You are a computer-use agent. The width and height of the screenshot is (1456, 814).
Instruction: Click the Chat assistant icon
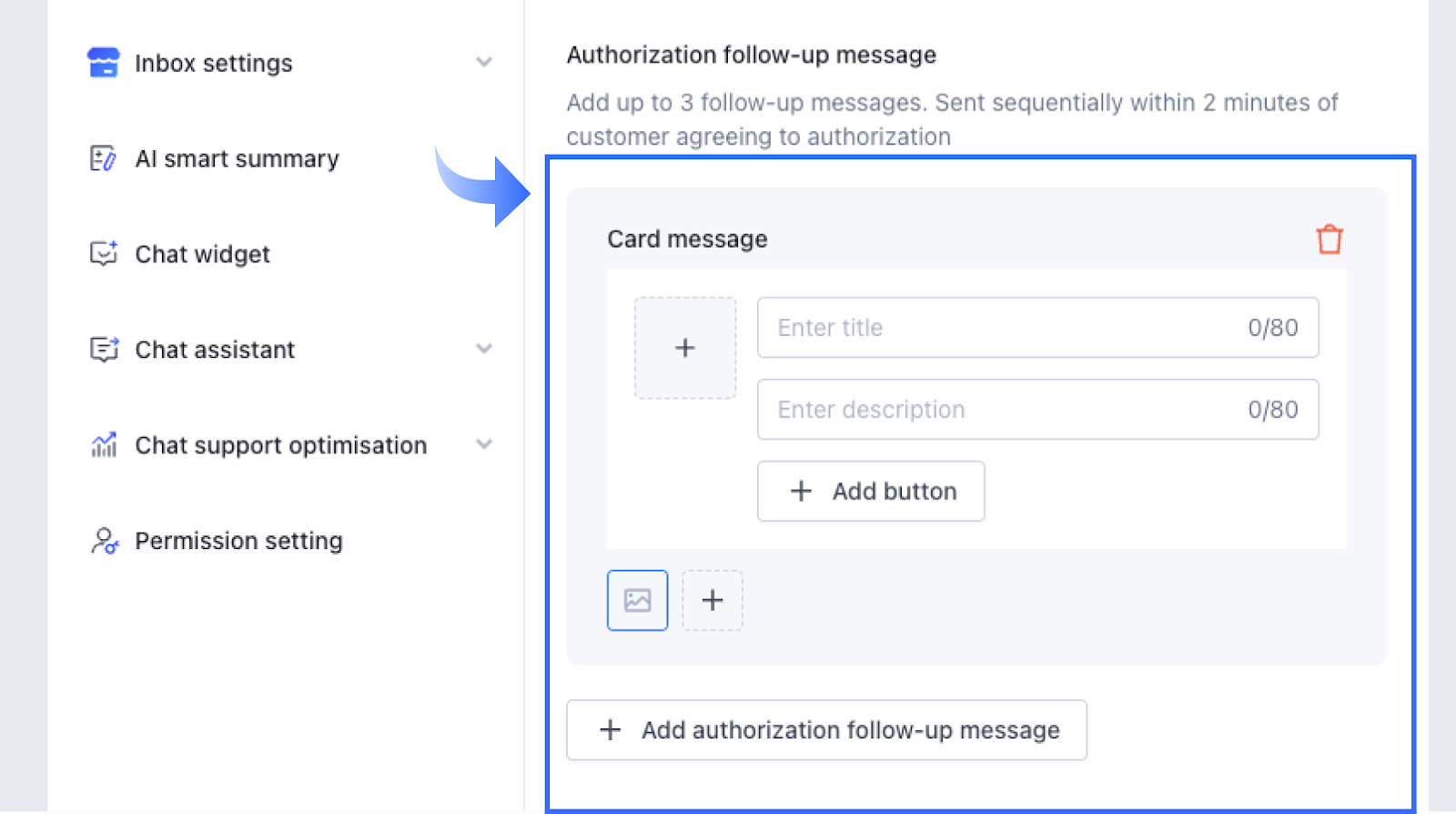(x=103, y=349)
